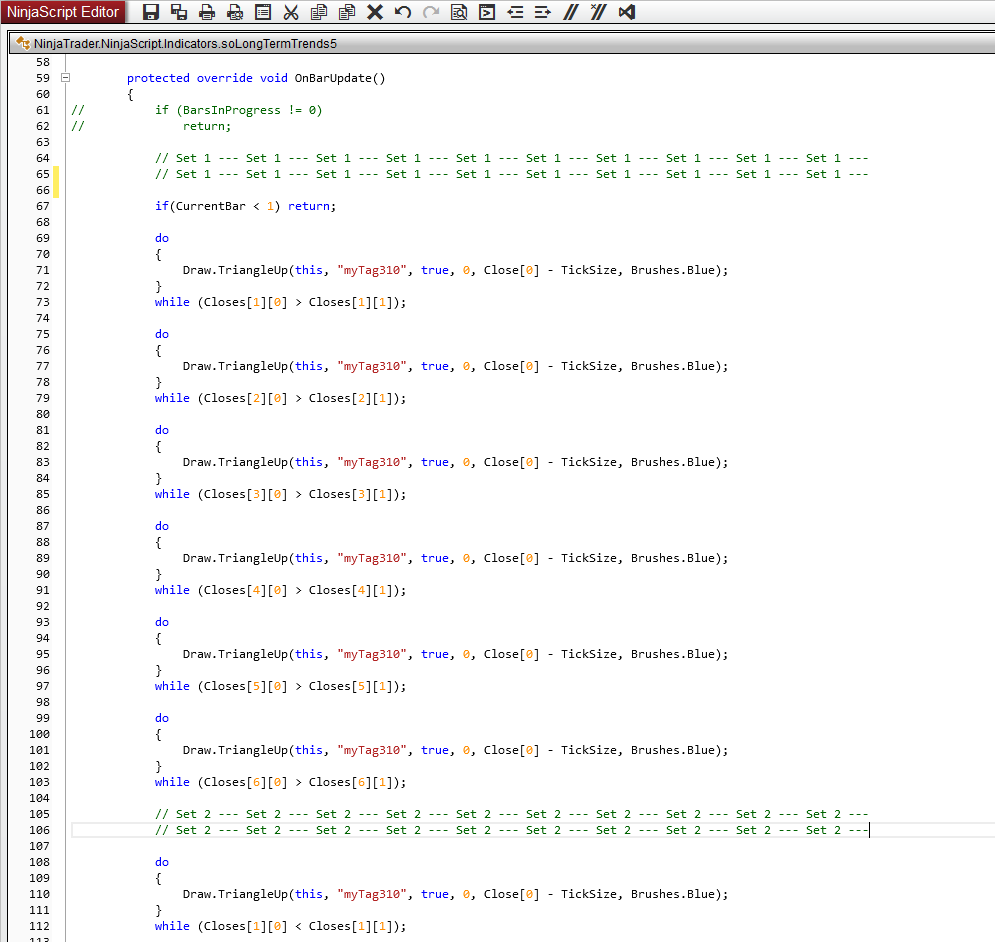This screenshot has width=995, height=942.
Task: Click Close[0] on line 101
Action: click(511, 750)
